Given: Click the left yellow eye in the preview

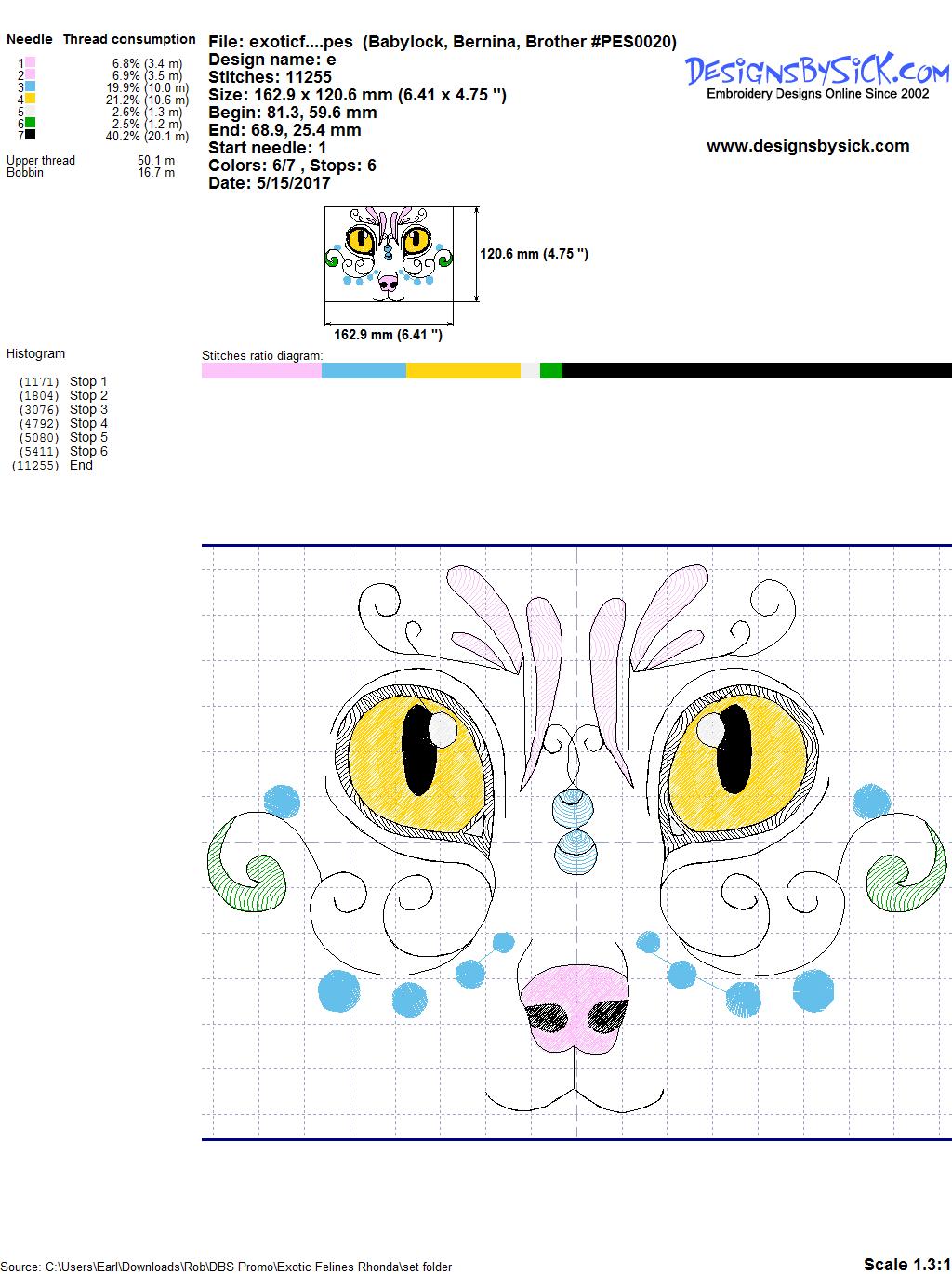Looking at the screenshot, I should 418,761.
